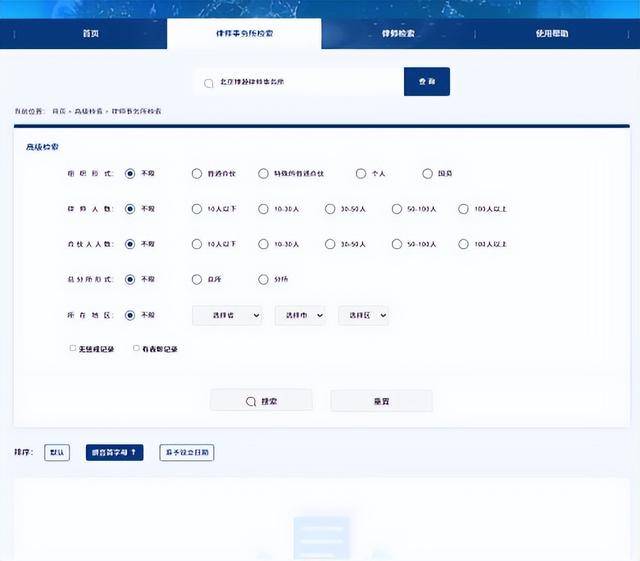Click the blue 查询 button
The height and width of the screenshot is (561, 640).
[427, 82]
